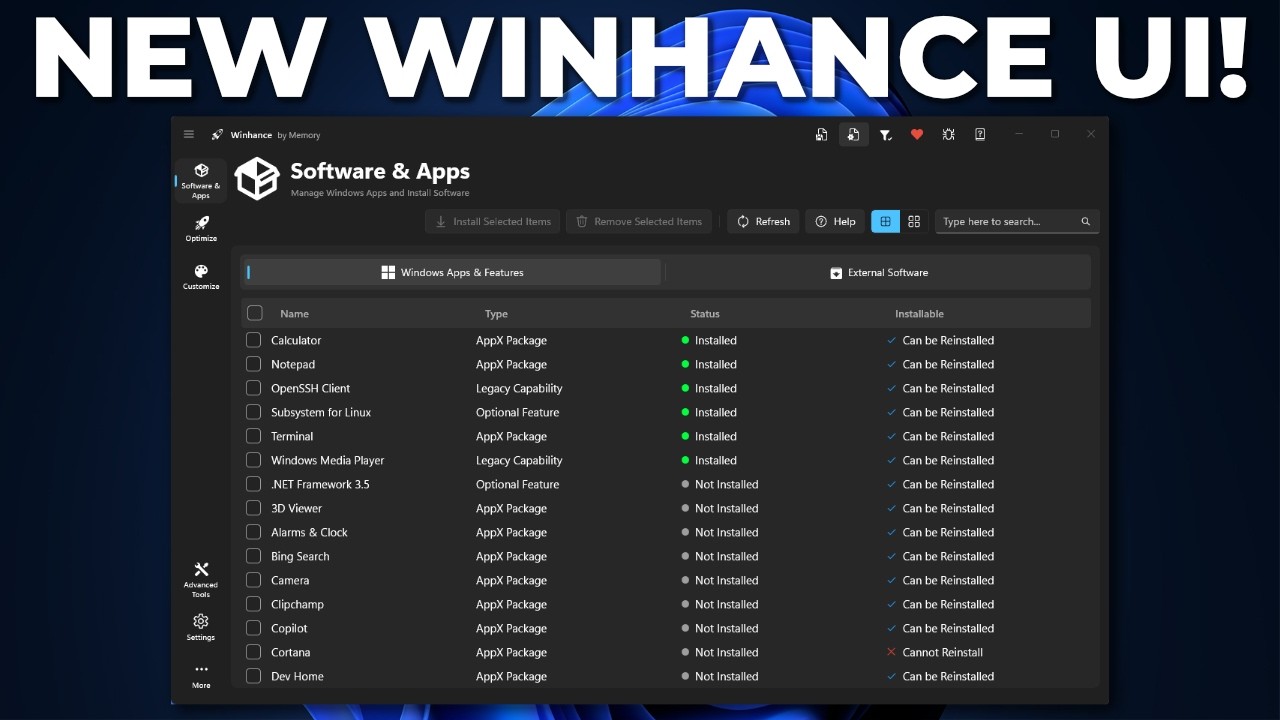This screenshot has width=1280, height=720.
Task: Click the Software & Apps box logo
Action: pos(257,179)
